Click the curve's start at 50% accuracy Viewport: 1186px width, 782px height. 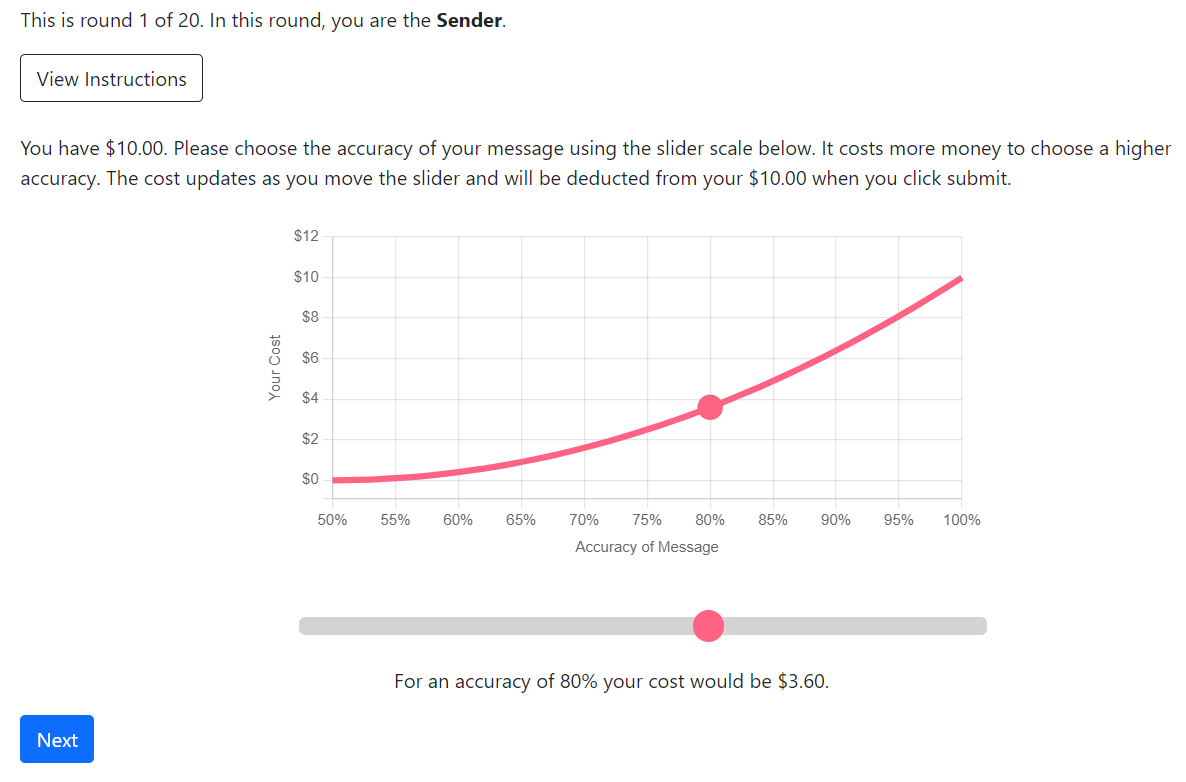point(334,479)
